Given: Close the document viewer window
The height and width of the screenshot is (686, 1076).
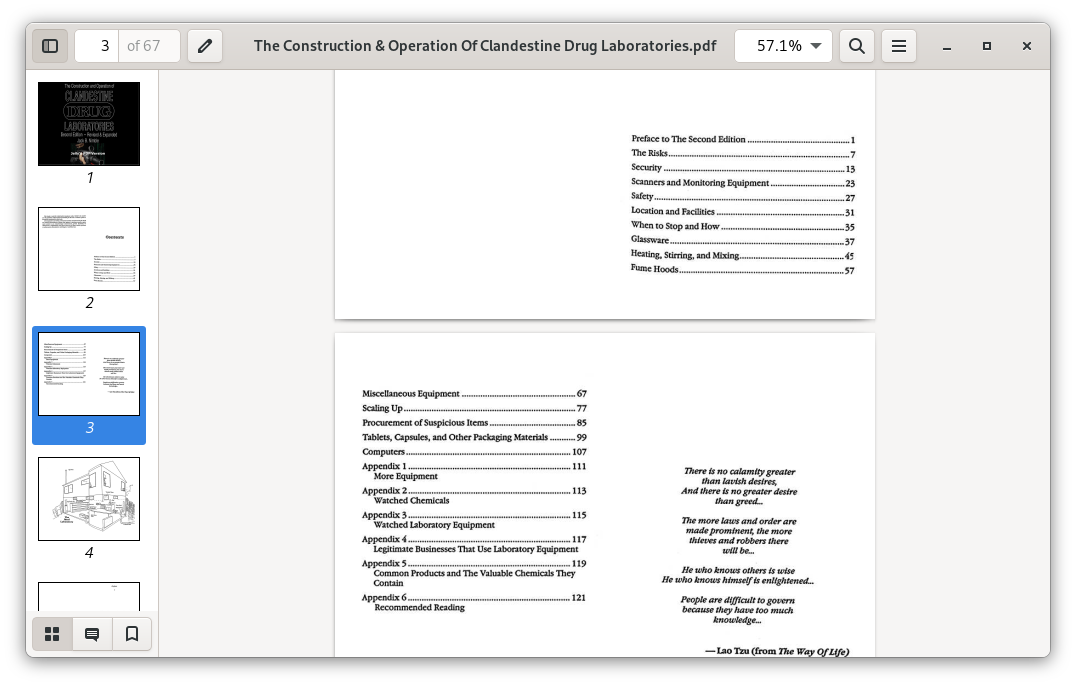Looking at the screenshot, I should pyautogui.click(x=1027, y=46).
